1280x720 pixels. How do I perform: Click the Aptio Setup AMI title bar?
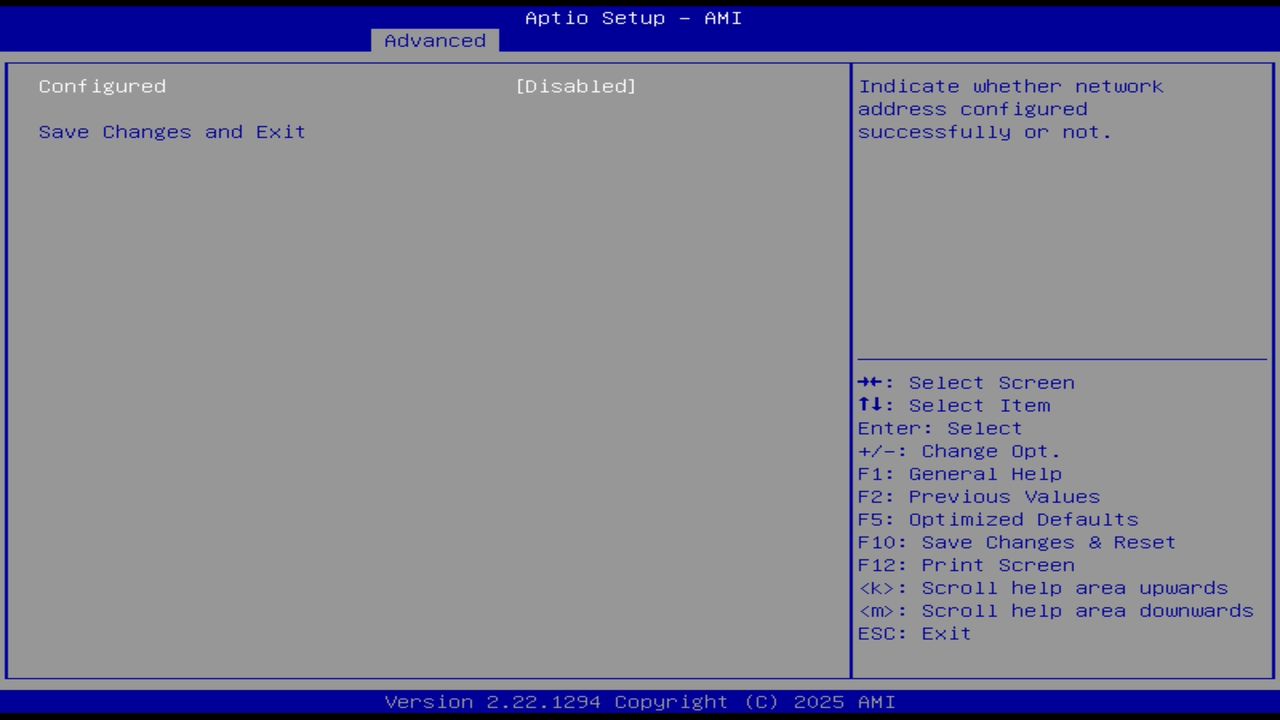point(632,18)
